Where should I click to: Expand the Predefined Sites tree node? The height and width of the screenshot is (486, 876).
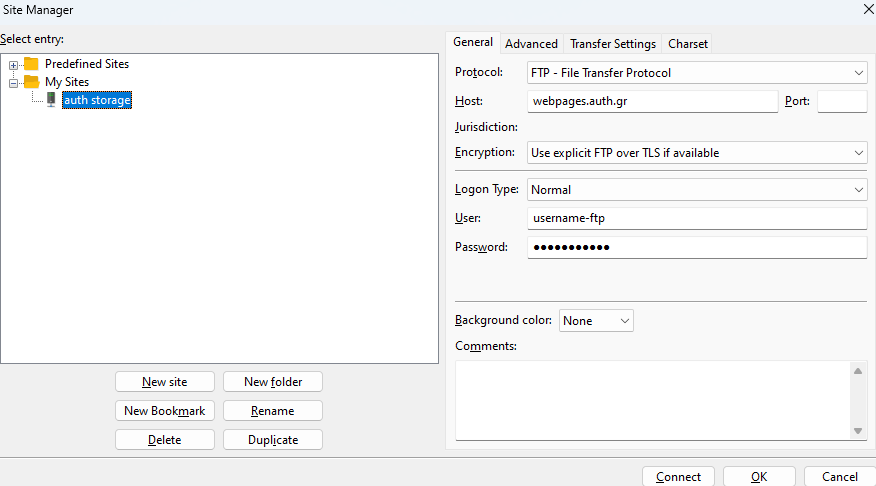point(14,65)
